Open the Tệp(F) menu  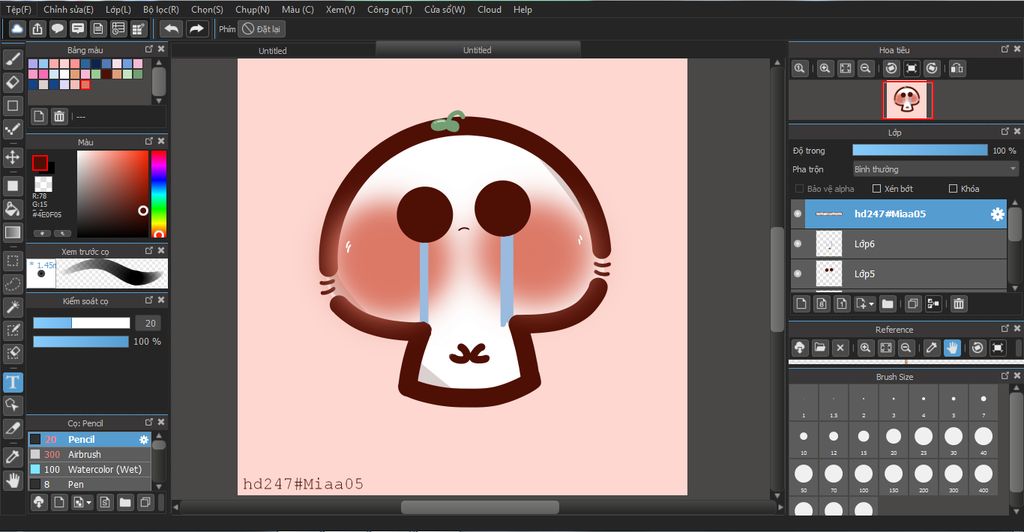18,10
